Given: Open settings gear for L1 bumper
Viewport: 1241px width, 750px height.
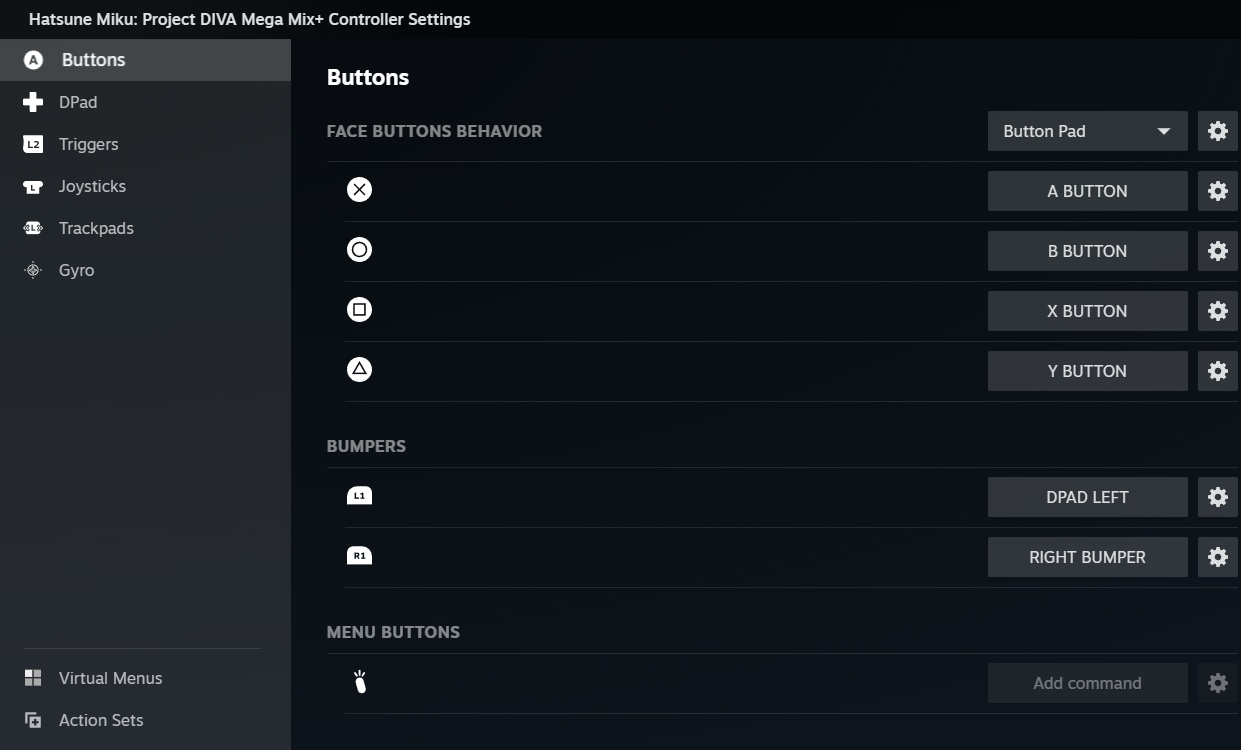Looking at the screenshot, I should (x=1217, y=497).
